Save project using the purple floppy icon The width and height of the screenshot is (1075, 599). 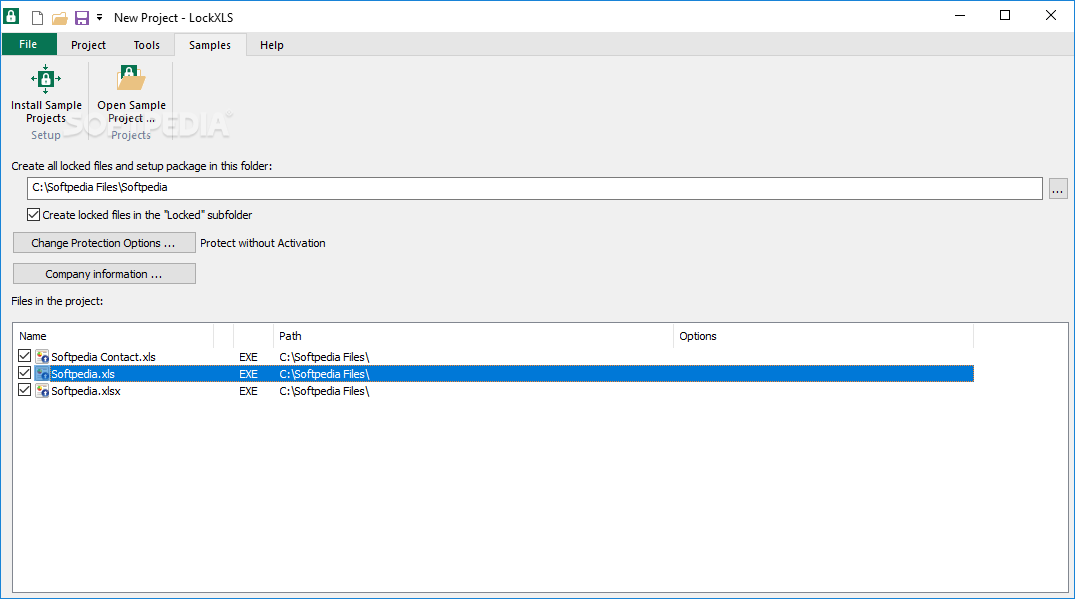(x=82, y=18)
